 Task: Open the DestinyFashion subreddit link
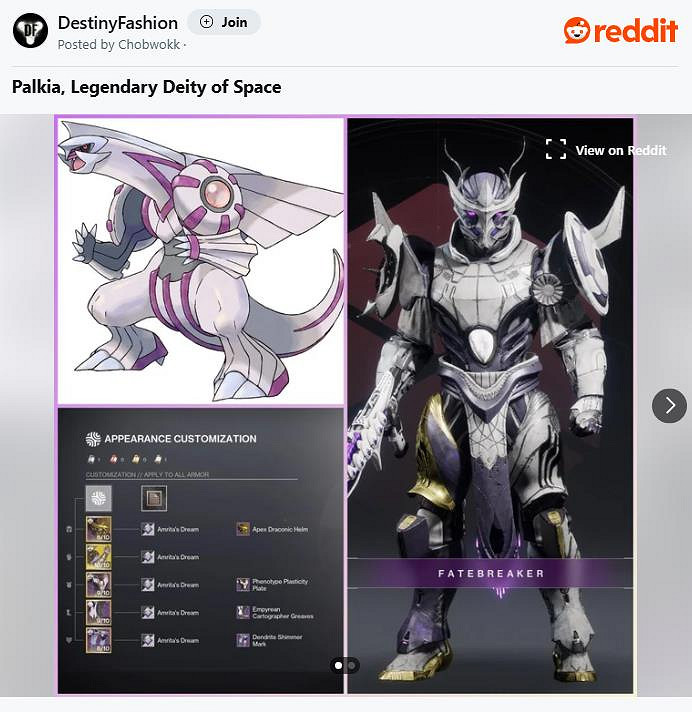[x=118, y=23]
